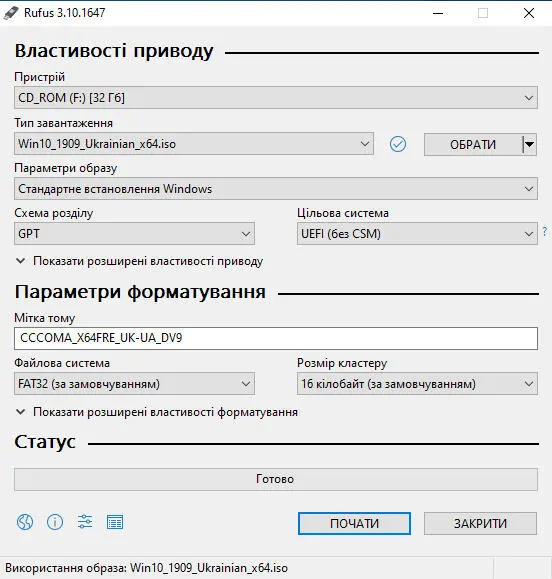Screen dimensions: 552x579
Task: Click the Статус heading
Action: [45, 442]
